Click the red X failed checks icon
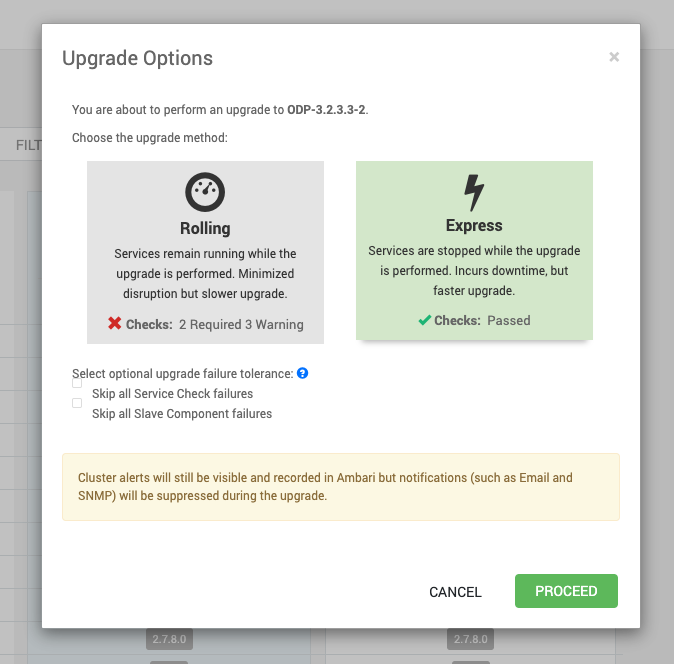Image resolution: width=674 pixels, height=664 pixels. (115, 323)
